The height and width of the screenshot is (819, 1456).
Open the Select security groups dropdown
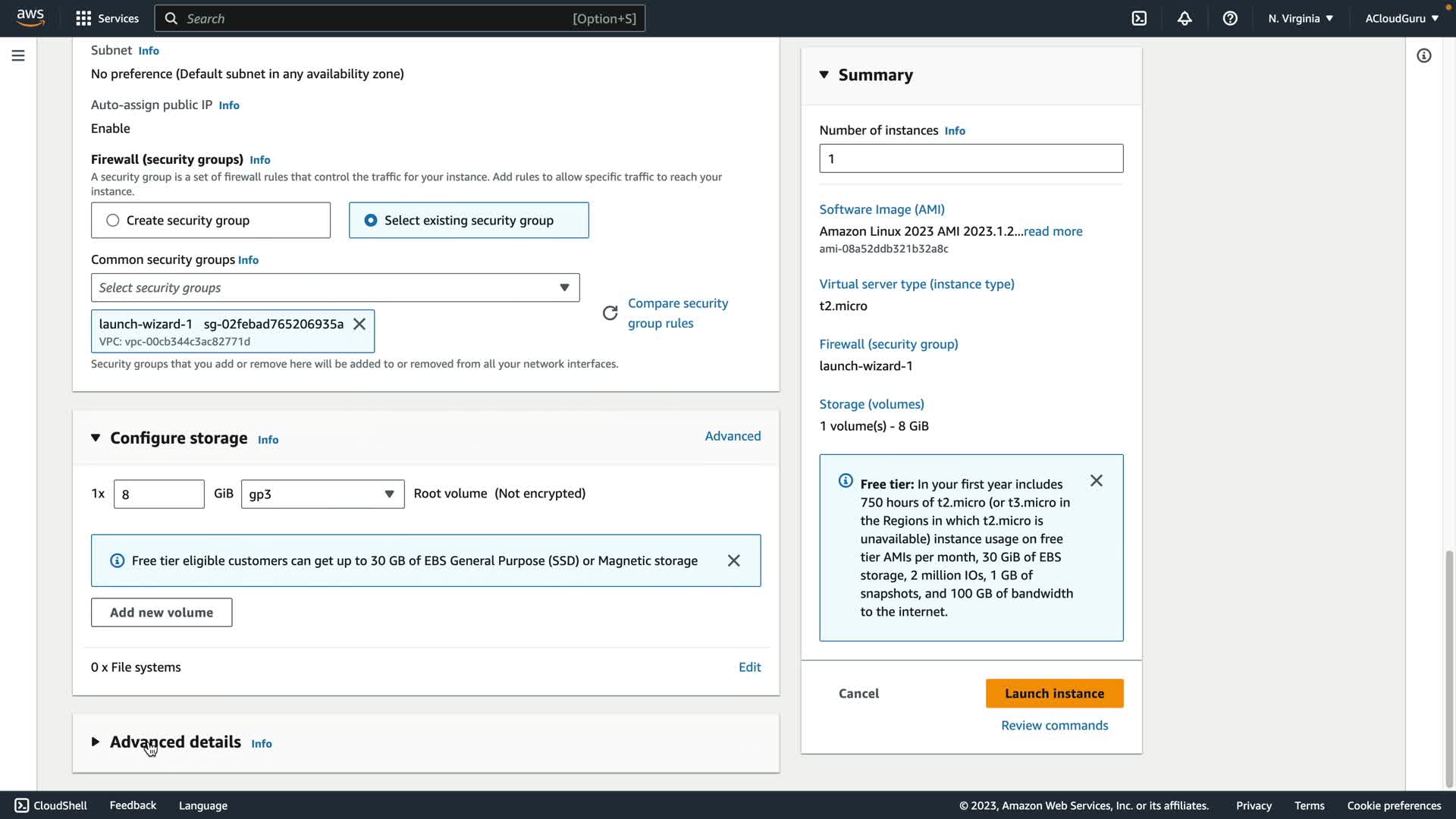click(335, 287)
